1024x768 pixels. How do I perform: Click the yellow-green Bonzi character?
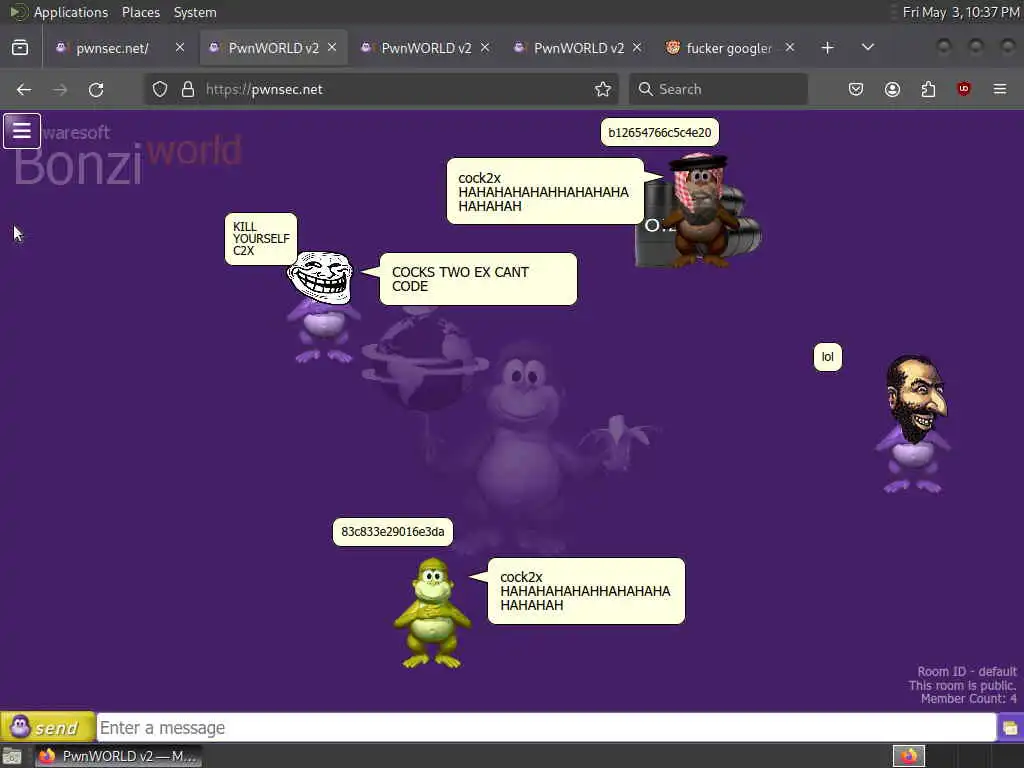click(x=432, y=613)
